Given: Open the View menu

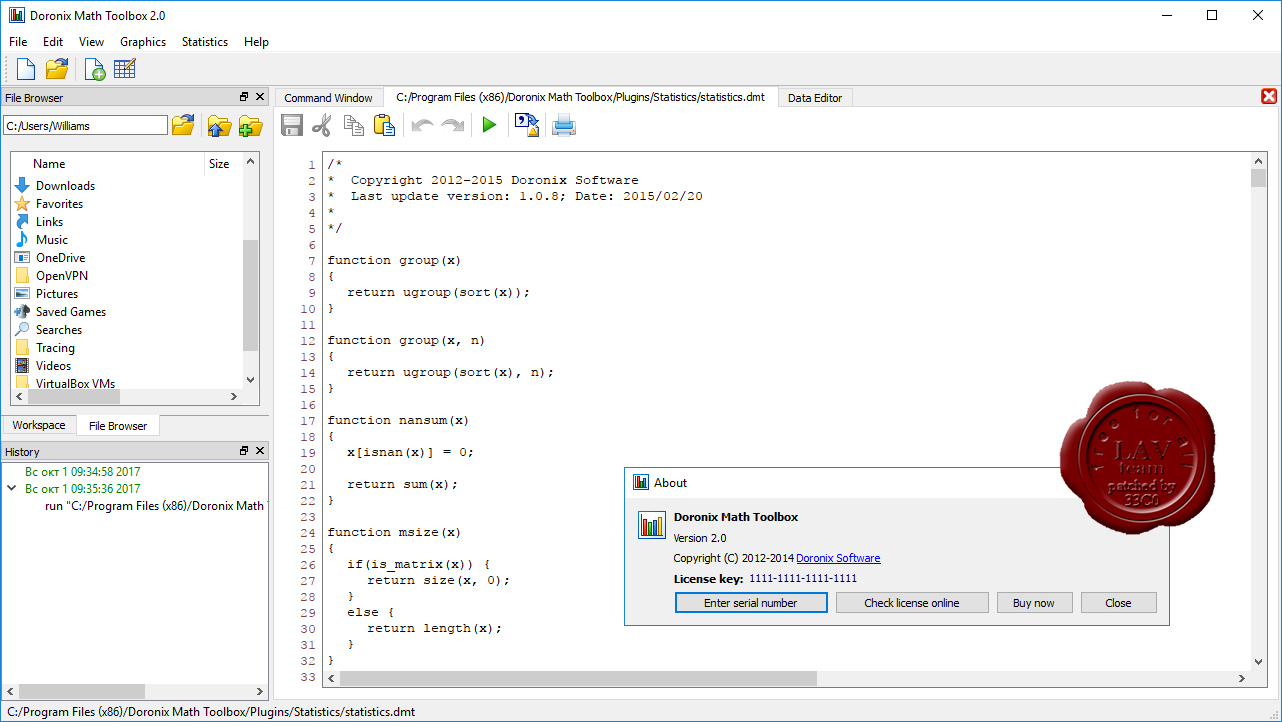Looking at the screenshot, I should click(91, 42).
